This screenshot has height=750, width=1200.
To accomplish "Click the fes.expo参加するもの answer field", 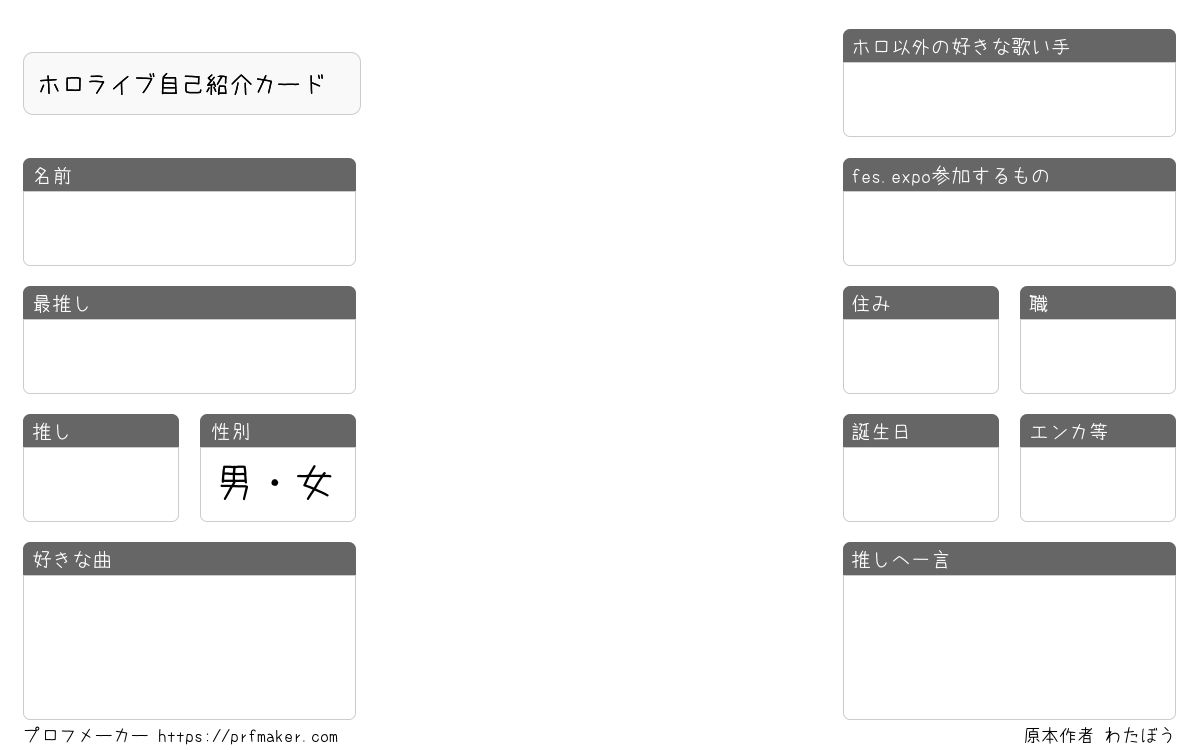I will pos(1009,228).
